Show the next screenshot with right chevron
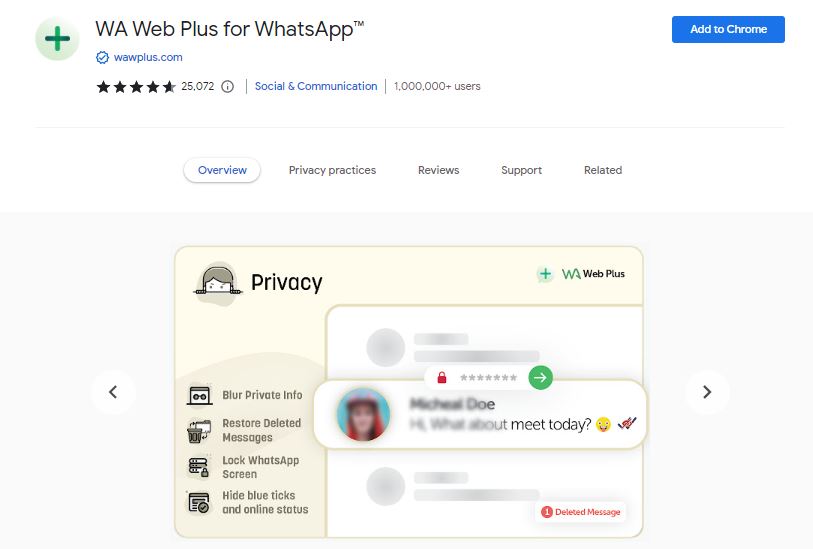The image size is (813, 549). [707, 392]
